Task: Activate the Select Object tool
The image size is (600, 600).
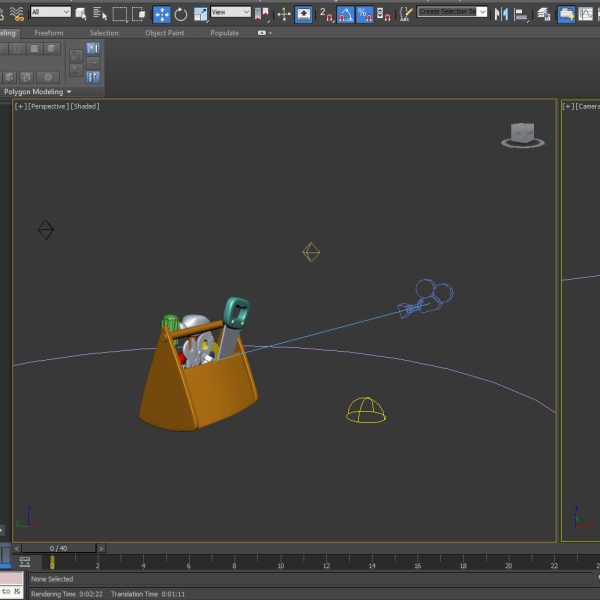Action: point(81,14)
